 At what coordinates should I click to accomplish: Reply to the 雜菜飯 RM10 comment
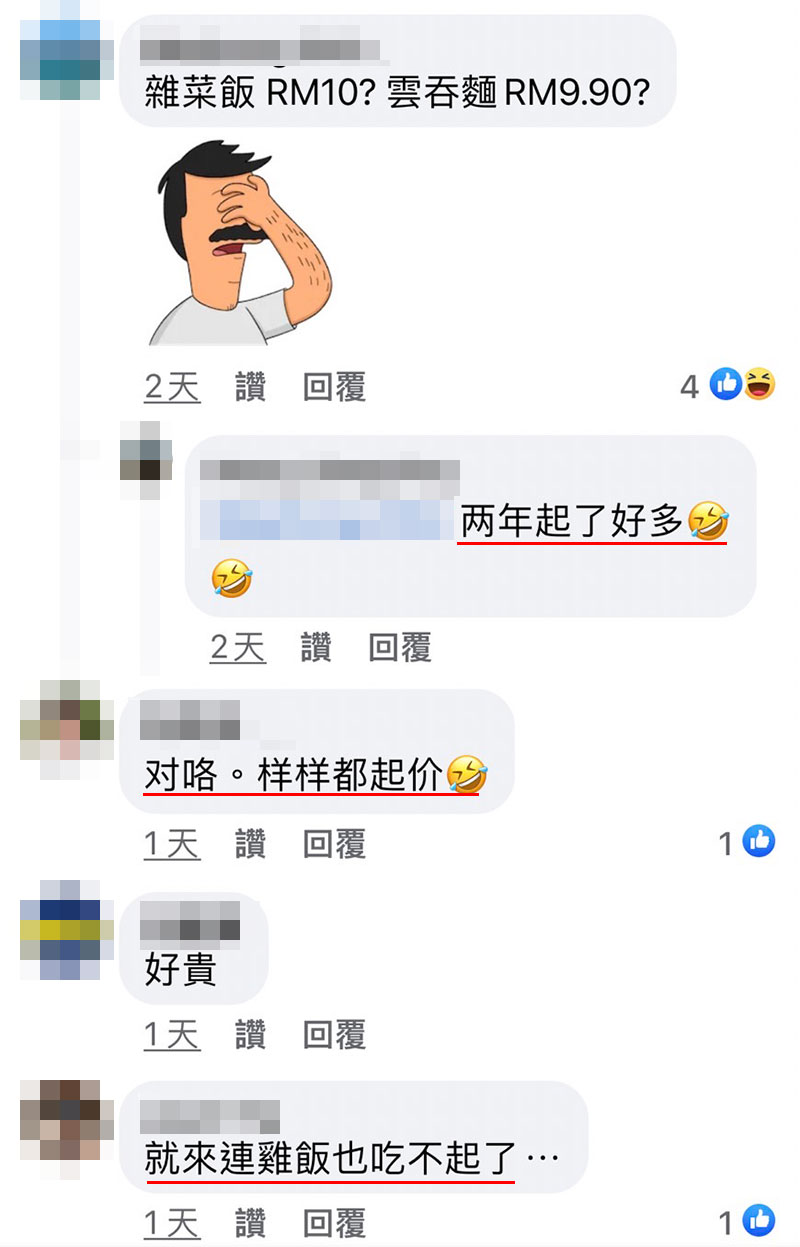point(335,387)
